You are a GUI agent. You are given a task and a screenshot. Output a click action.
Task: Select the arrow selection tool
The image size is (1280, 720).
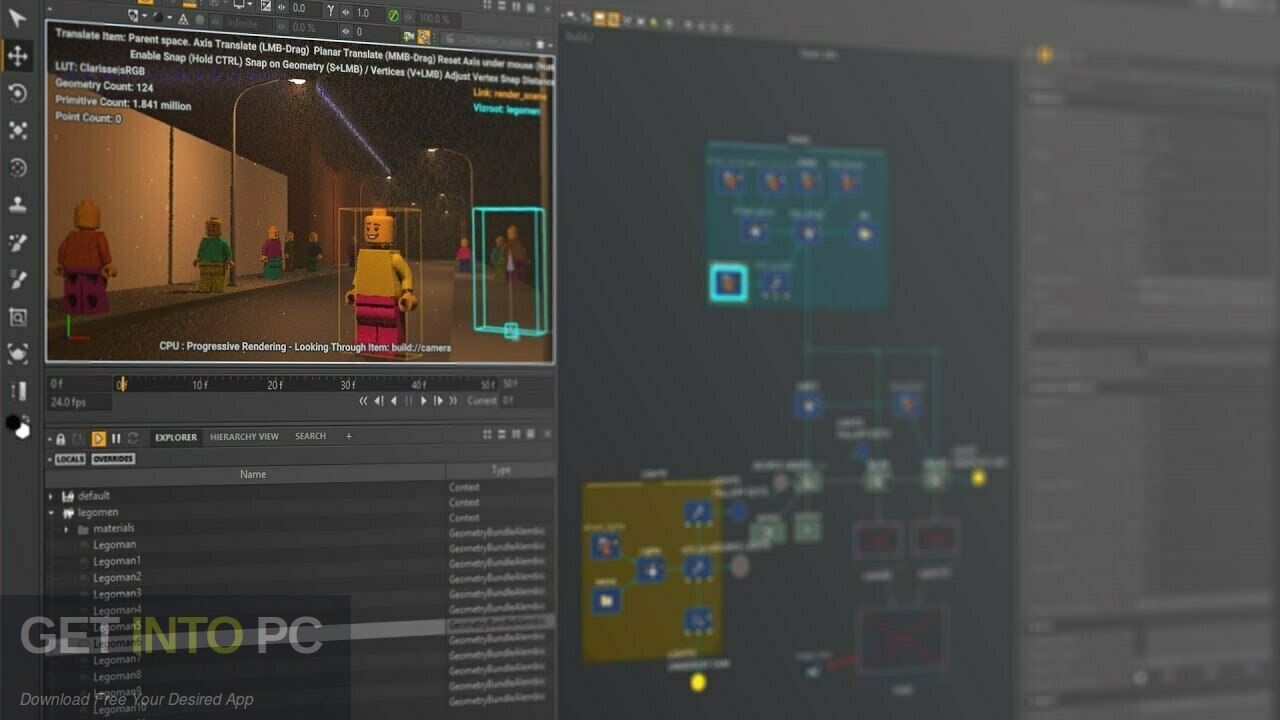click(17, 18)
